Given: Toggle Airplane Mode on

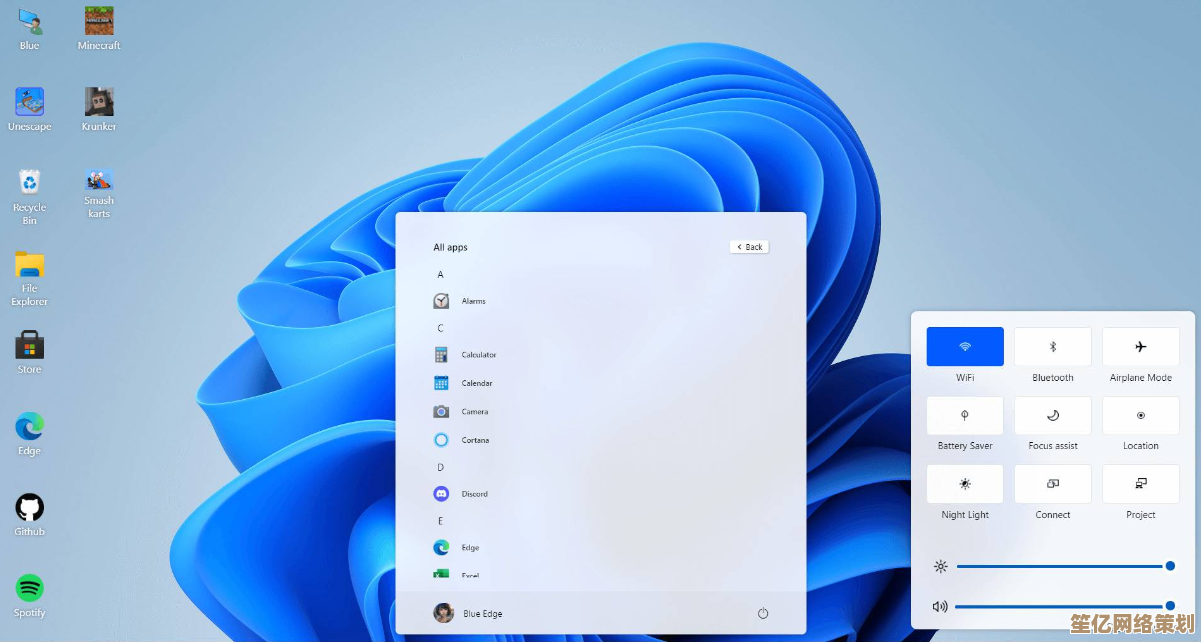Looking at the screenshot, I should point(1141,347).
